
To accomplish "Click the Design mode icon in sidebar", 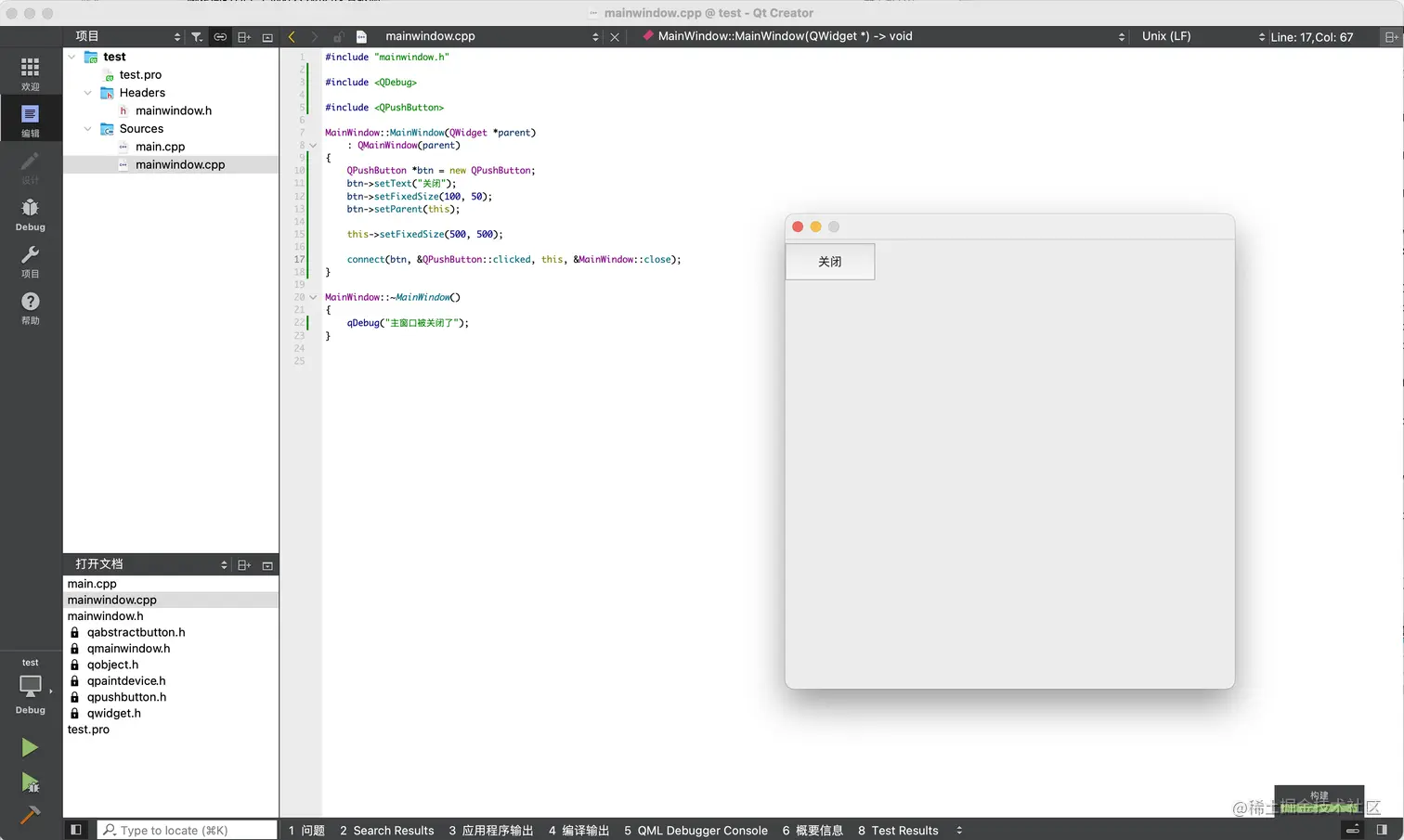I will point(30,167).
